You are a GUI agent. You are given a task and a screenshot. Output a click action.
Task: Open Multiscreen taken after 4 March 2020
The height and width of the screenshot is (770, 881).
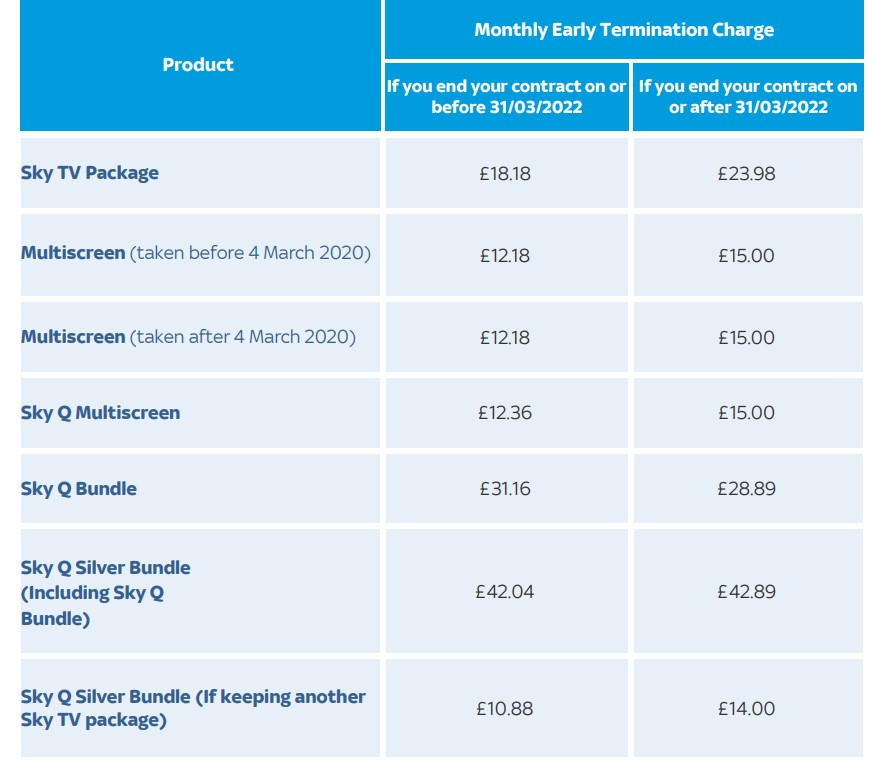pos(188,337)
